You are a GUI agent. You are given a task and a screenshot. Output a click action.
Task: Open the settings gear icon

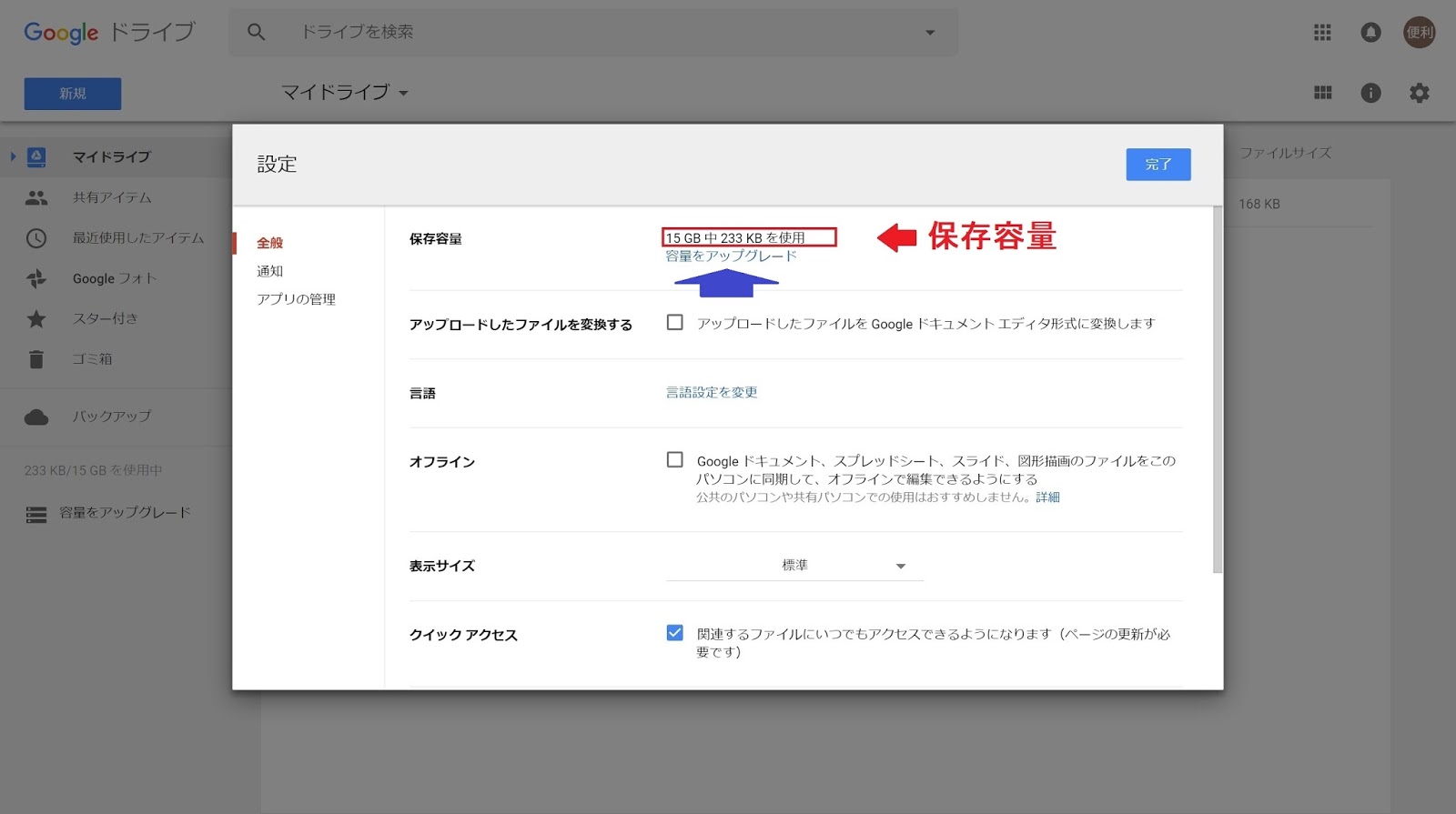(x=1419, y=93)
